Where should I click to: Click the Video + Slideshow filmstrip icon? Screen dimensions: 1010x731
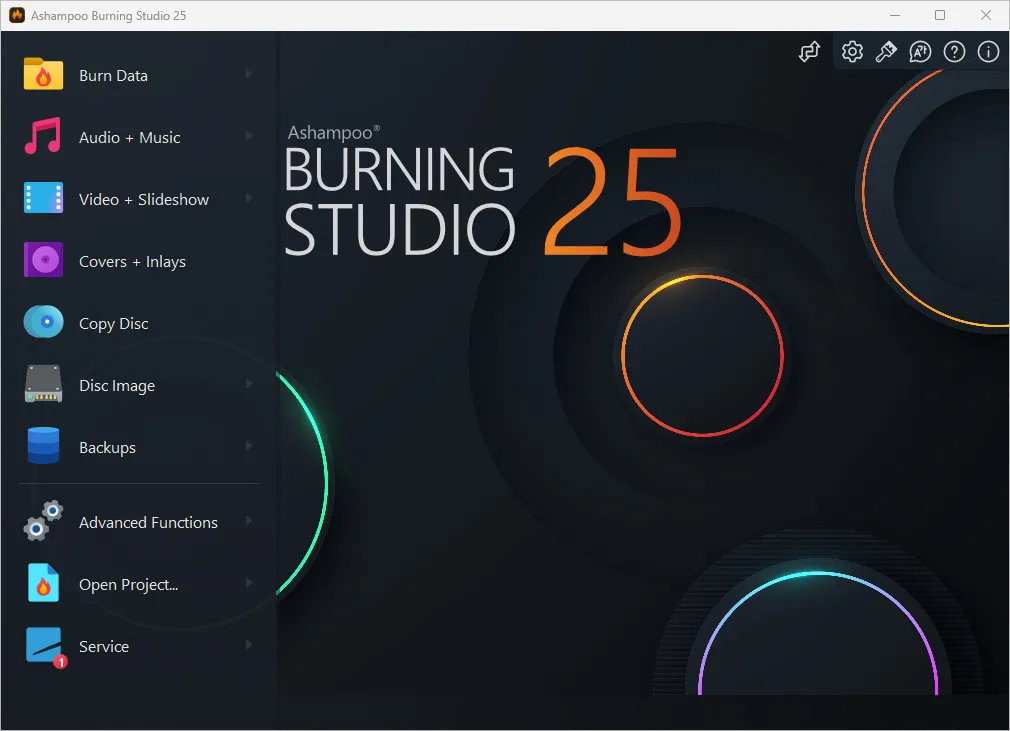(x=43, y=198)
